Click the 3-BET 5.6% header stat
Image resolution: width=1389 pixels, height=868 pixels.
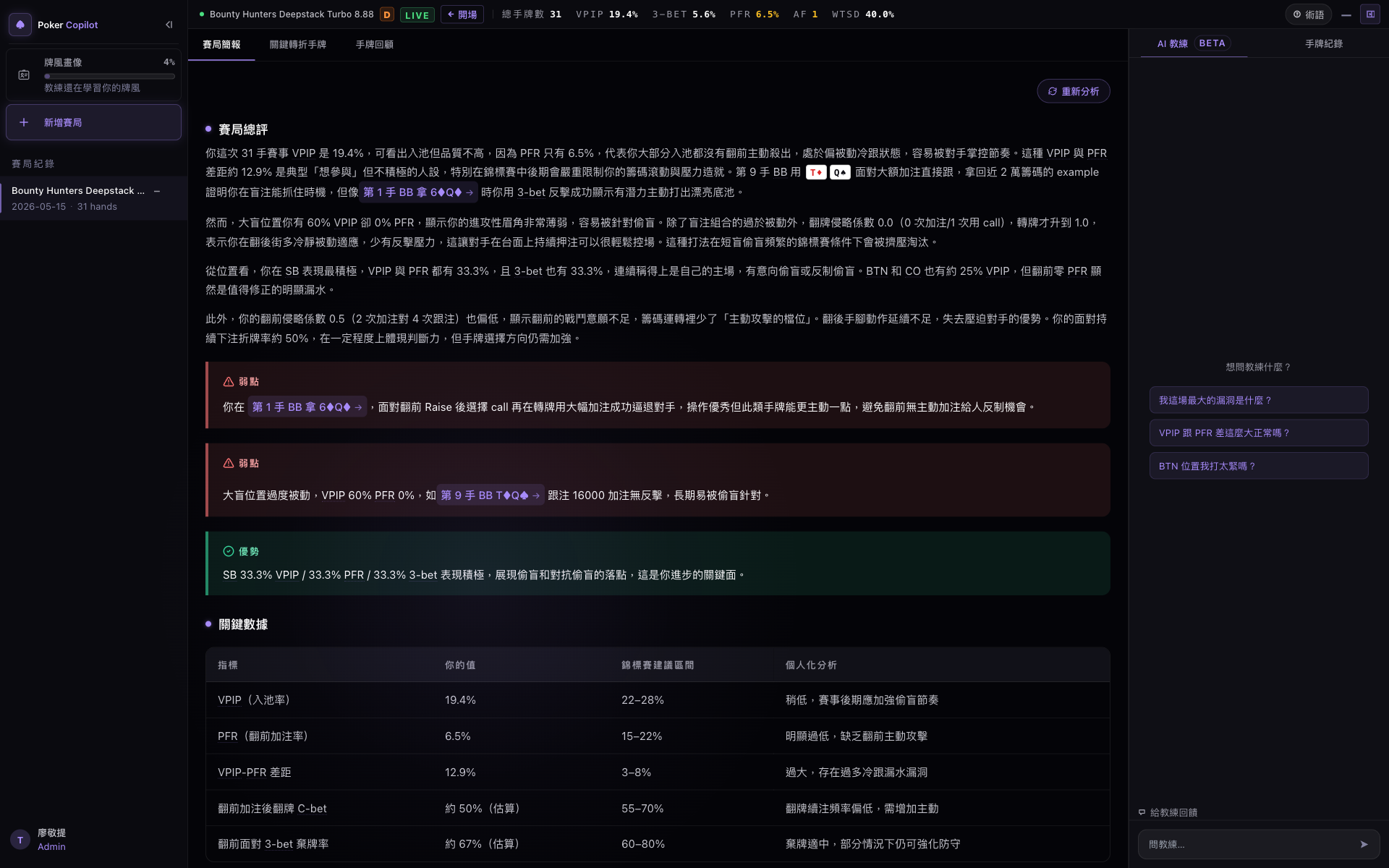[x=684, y=14]
